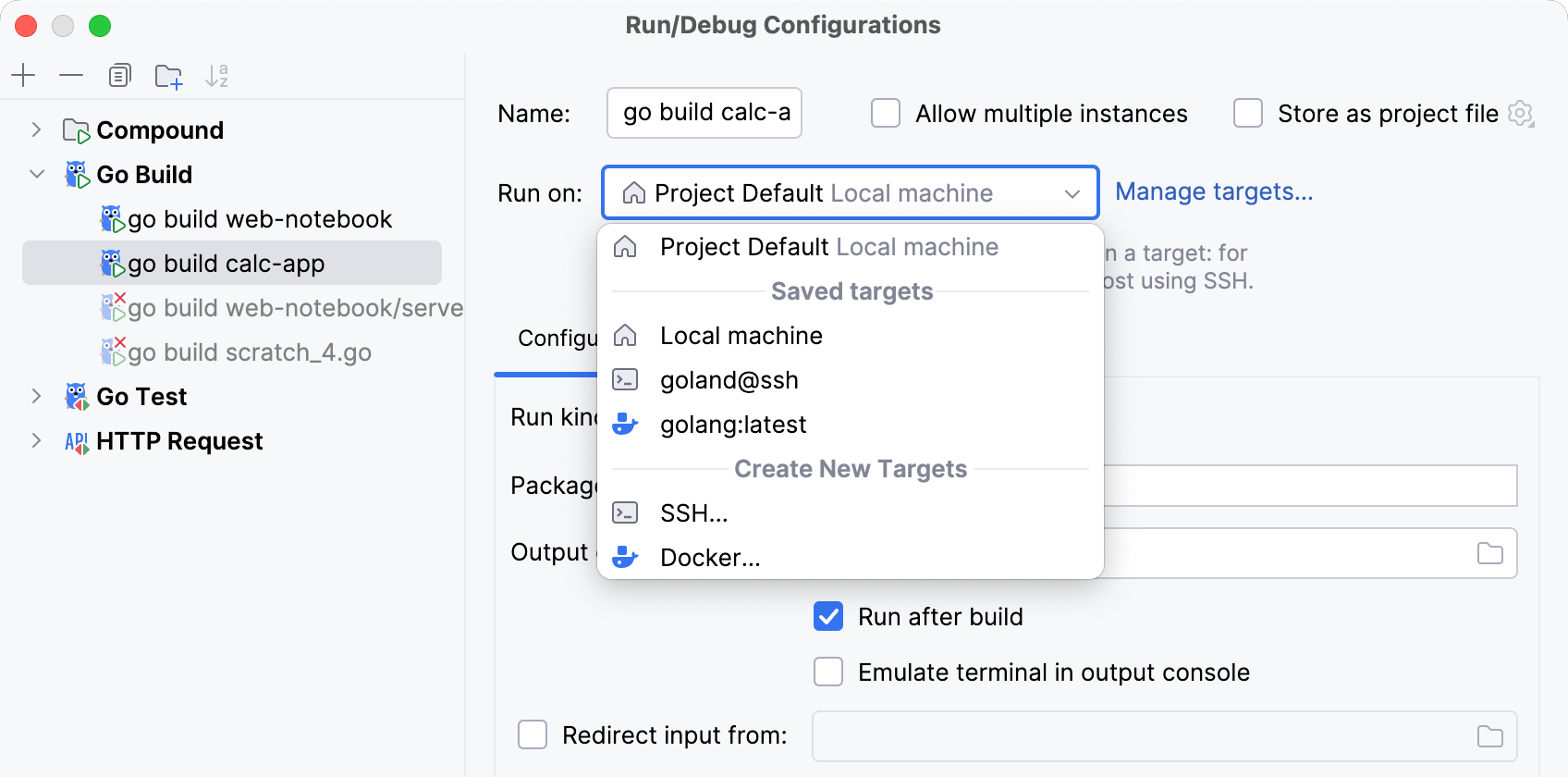Open the Manage targets link
Viewport: 1568px width, 777px height.
pyautogui.click(x=1213, y=191)
